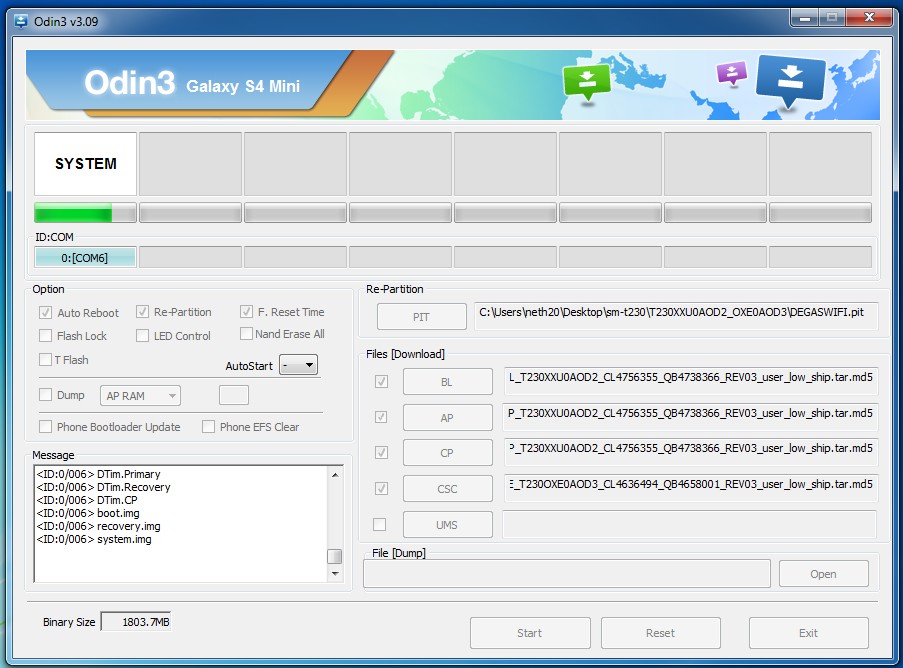Click the Open button for File Dump
Screen dimensions: 903x668
tap(824, 574)
